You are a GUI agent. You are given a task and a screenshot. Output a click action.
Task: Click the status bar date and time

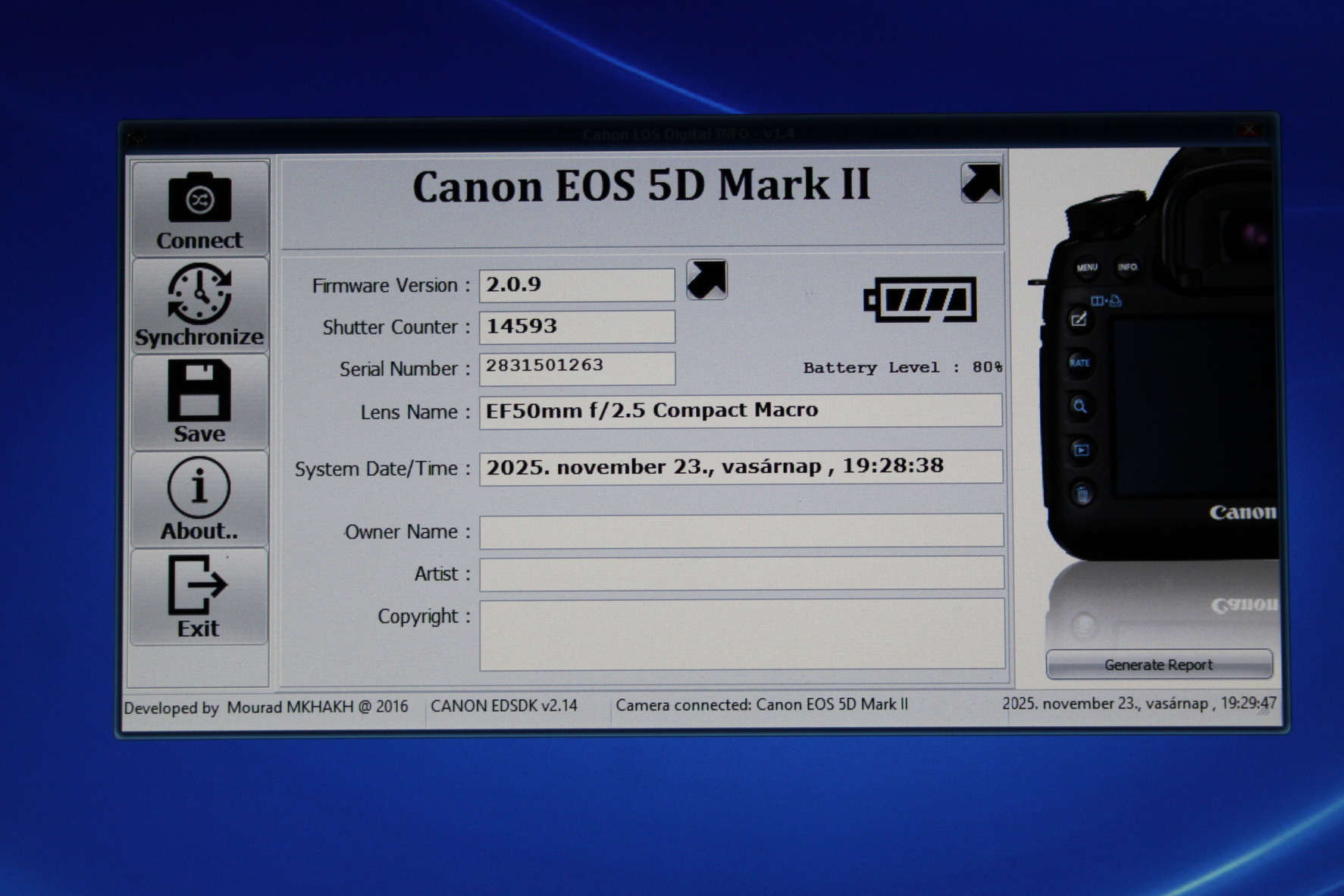[x=1139, y=703]
